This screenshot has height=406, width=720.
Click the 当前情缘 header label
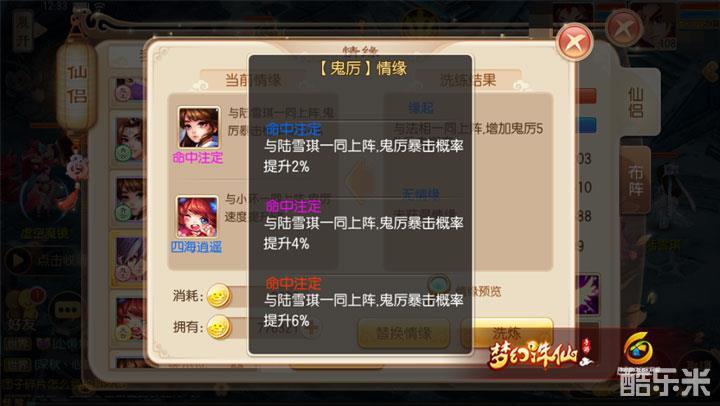point(253,80)
